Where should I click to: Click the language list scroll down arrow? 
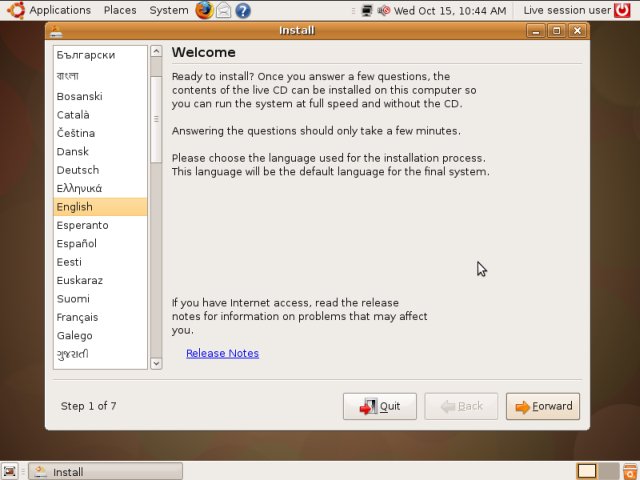tap(156, 363)
